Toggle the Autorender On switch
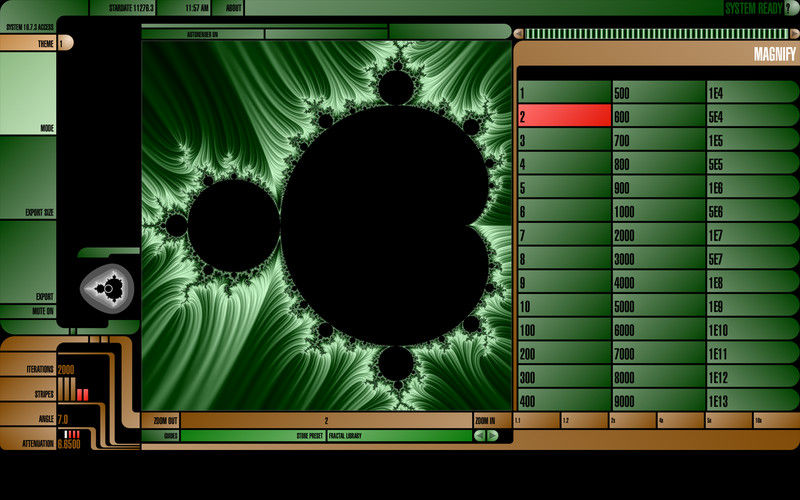Viewport: 800px width, 500px height. (x=202, y=33)
